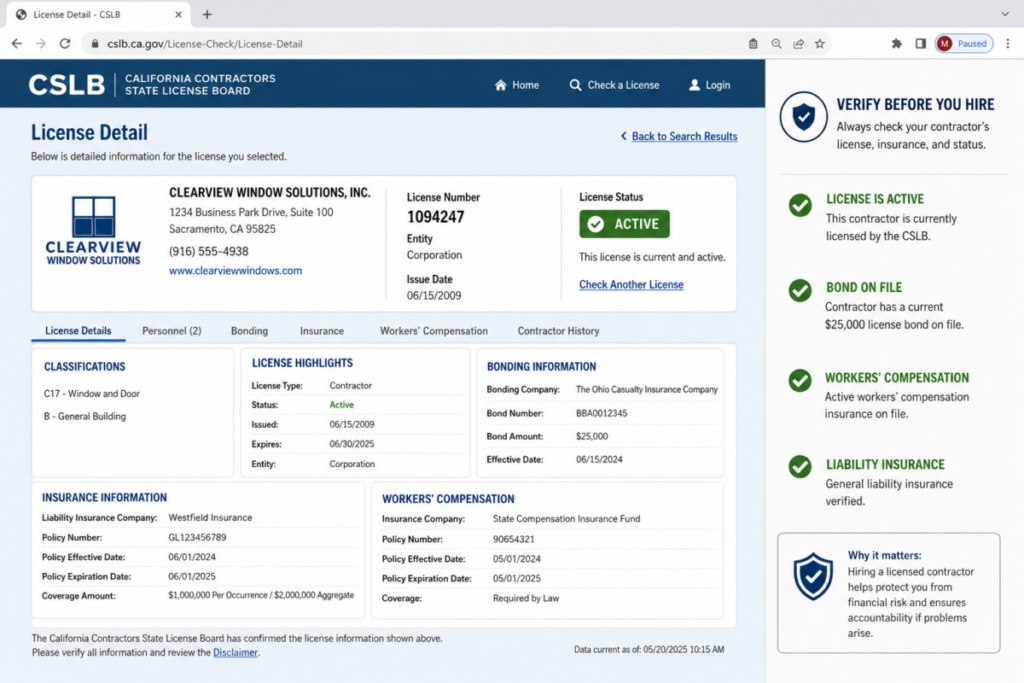Bookmark this page with the star icon

[x=820, y=44]
